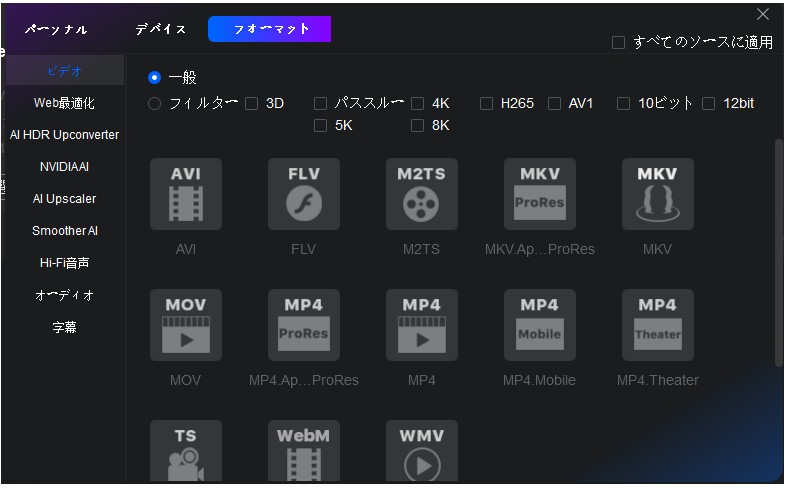Pick the MP4 Theater format icon
787x489 pixels.
[657, 326]
